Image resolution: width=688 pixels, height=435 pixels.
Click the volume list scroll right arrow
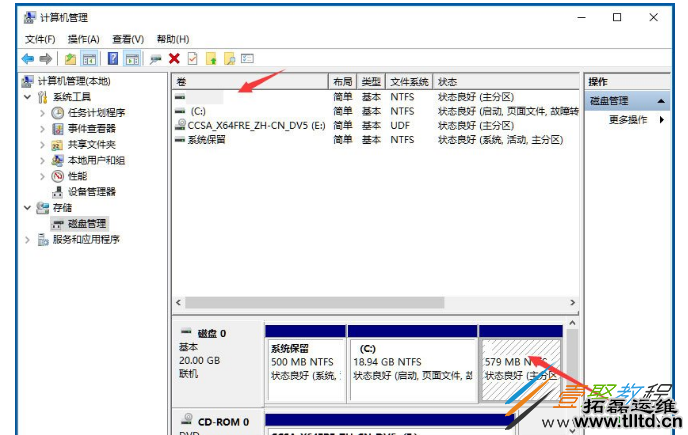[x=573, y=302]
